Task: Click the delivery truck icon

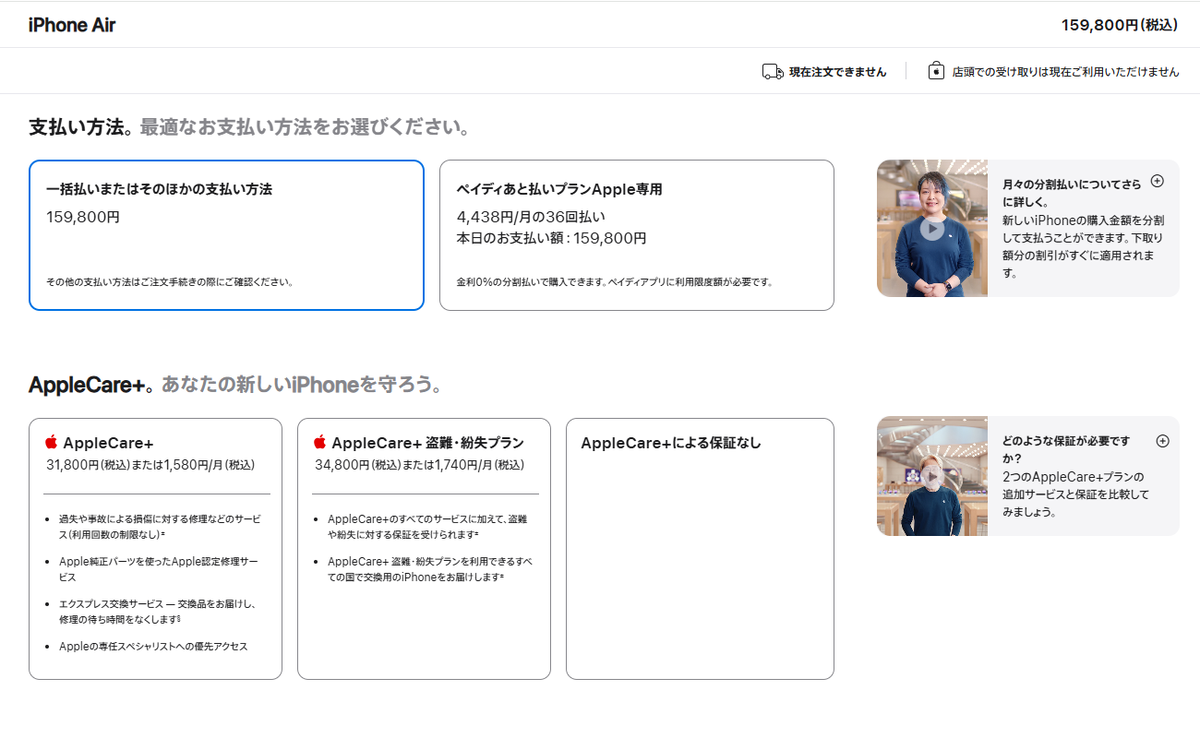Action: coord(770,70)
